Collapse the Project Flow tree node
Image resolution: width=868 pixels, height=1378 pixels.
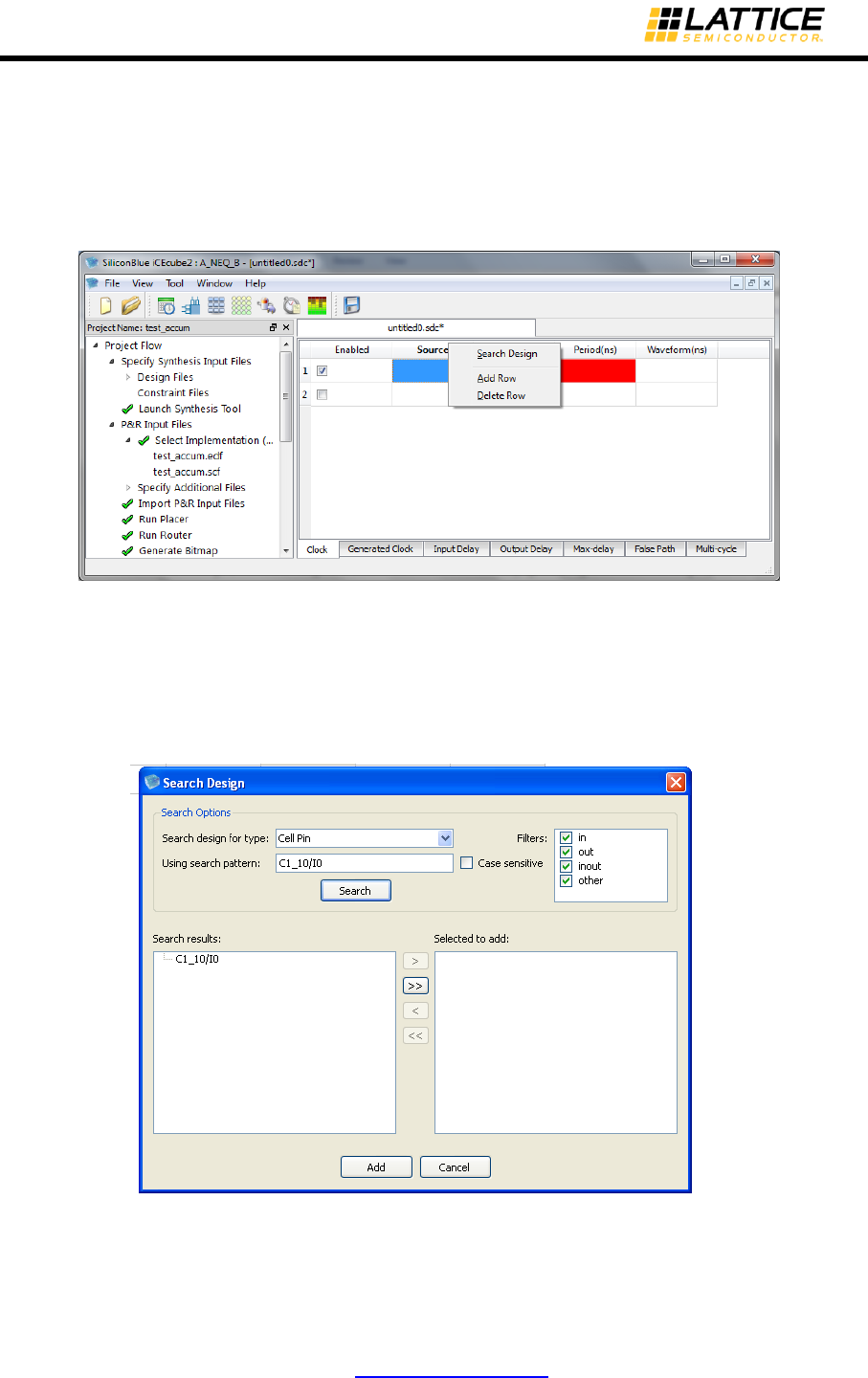coord(96,345)
